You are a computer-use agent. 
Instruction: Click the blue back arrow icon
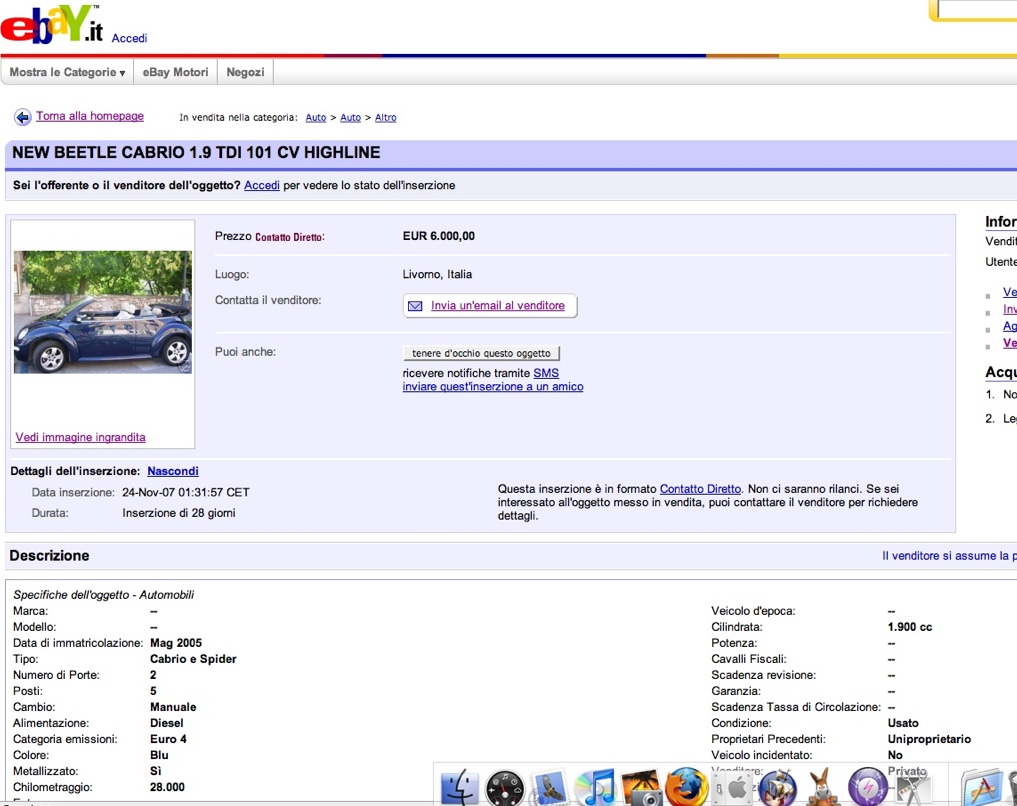[x=23, y=117]
